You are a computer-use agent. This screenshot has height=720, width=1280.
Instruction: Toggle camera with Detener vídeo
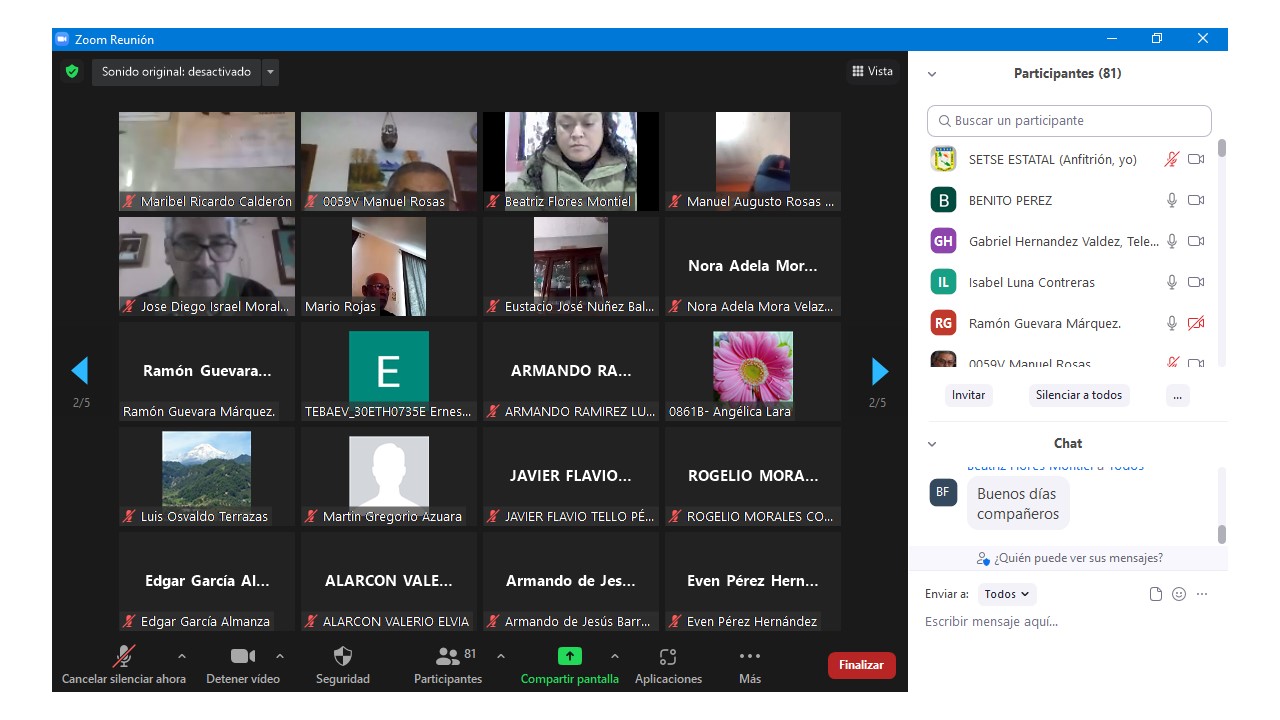coord(242,657)
